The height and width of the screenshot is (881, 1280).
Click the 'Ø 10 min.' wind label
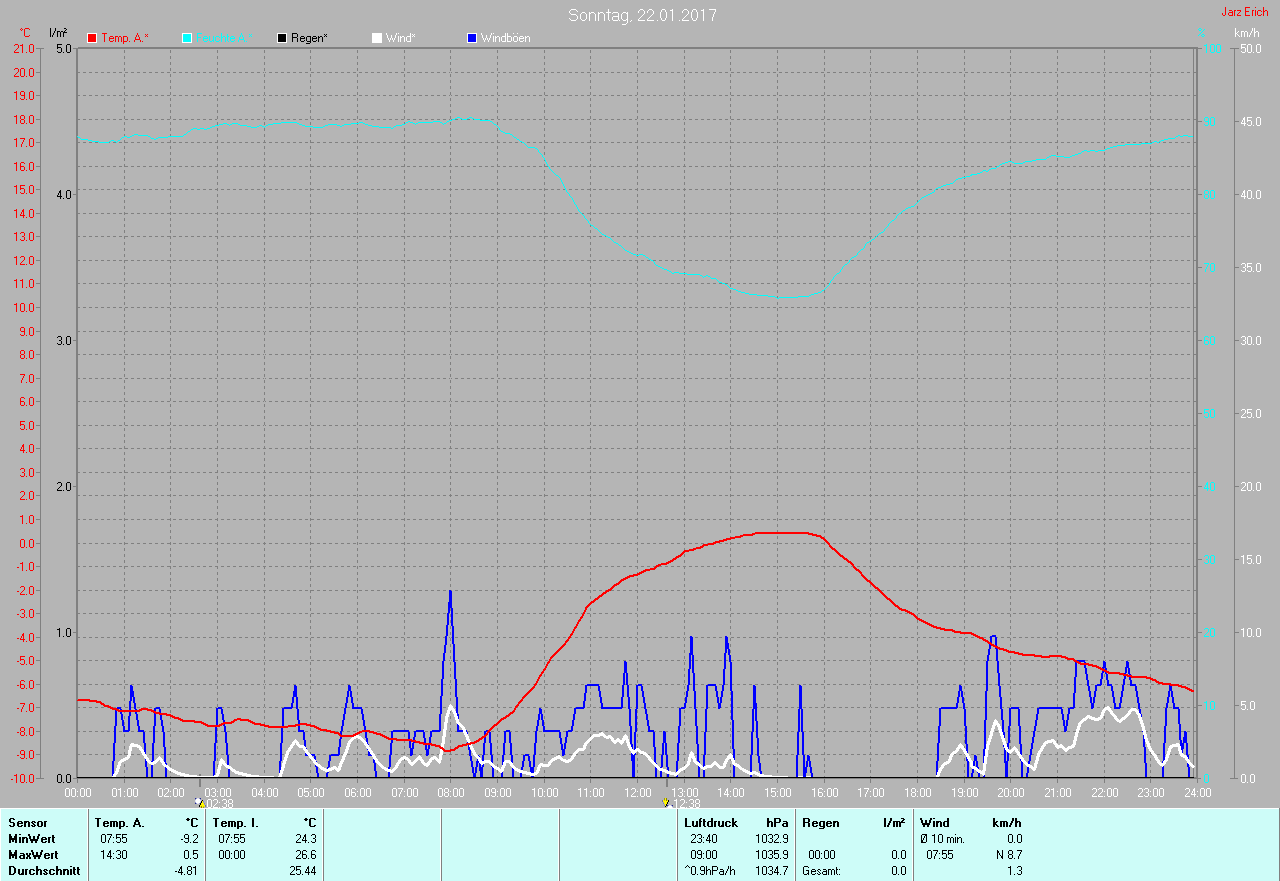[x=942, y=839]
